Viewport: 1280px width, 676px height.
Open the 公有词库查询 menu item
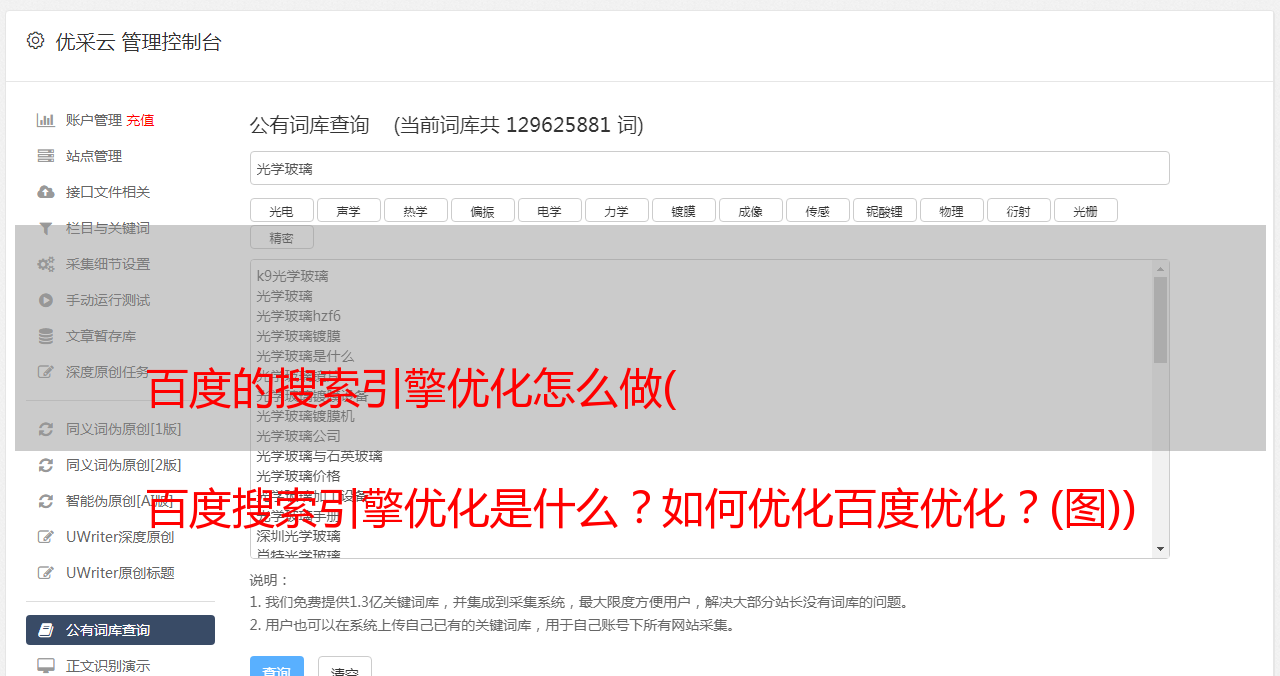coord(120,630)
